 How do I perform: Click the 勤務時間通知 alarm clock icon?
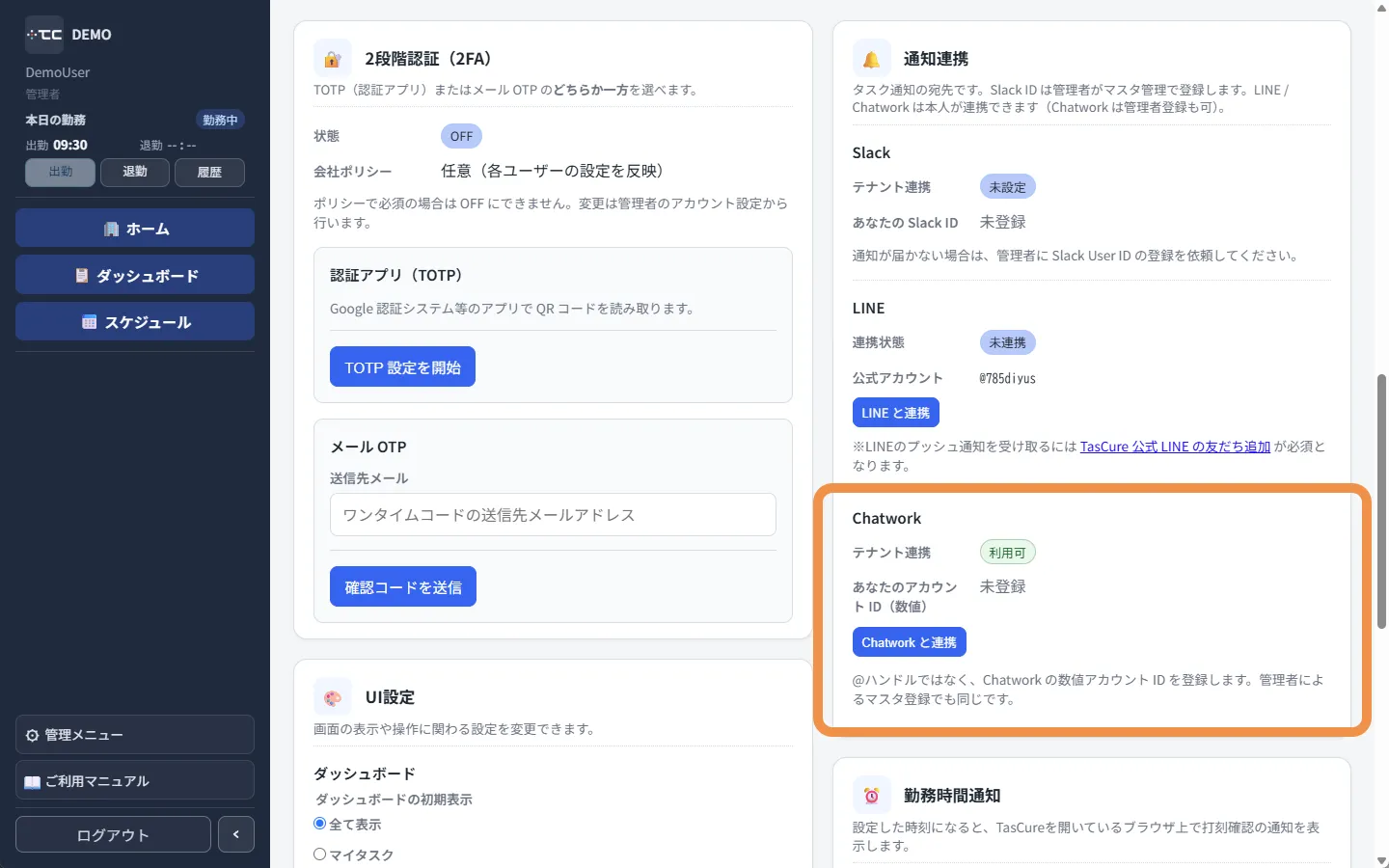click(x=871, y=796)
